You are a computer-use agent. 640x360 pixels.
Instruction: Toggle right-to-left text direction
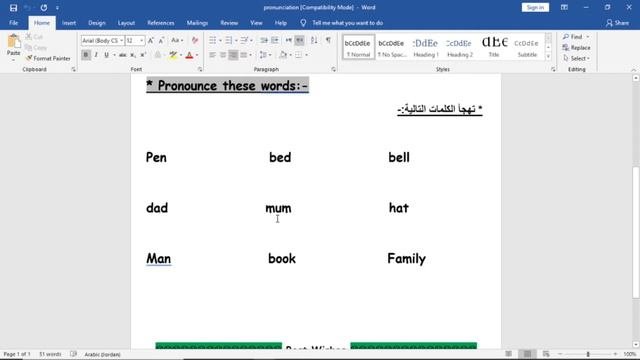click(300, 40)
